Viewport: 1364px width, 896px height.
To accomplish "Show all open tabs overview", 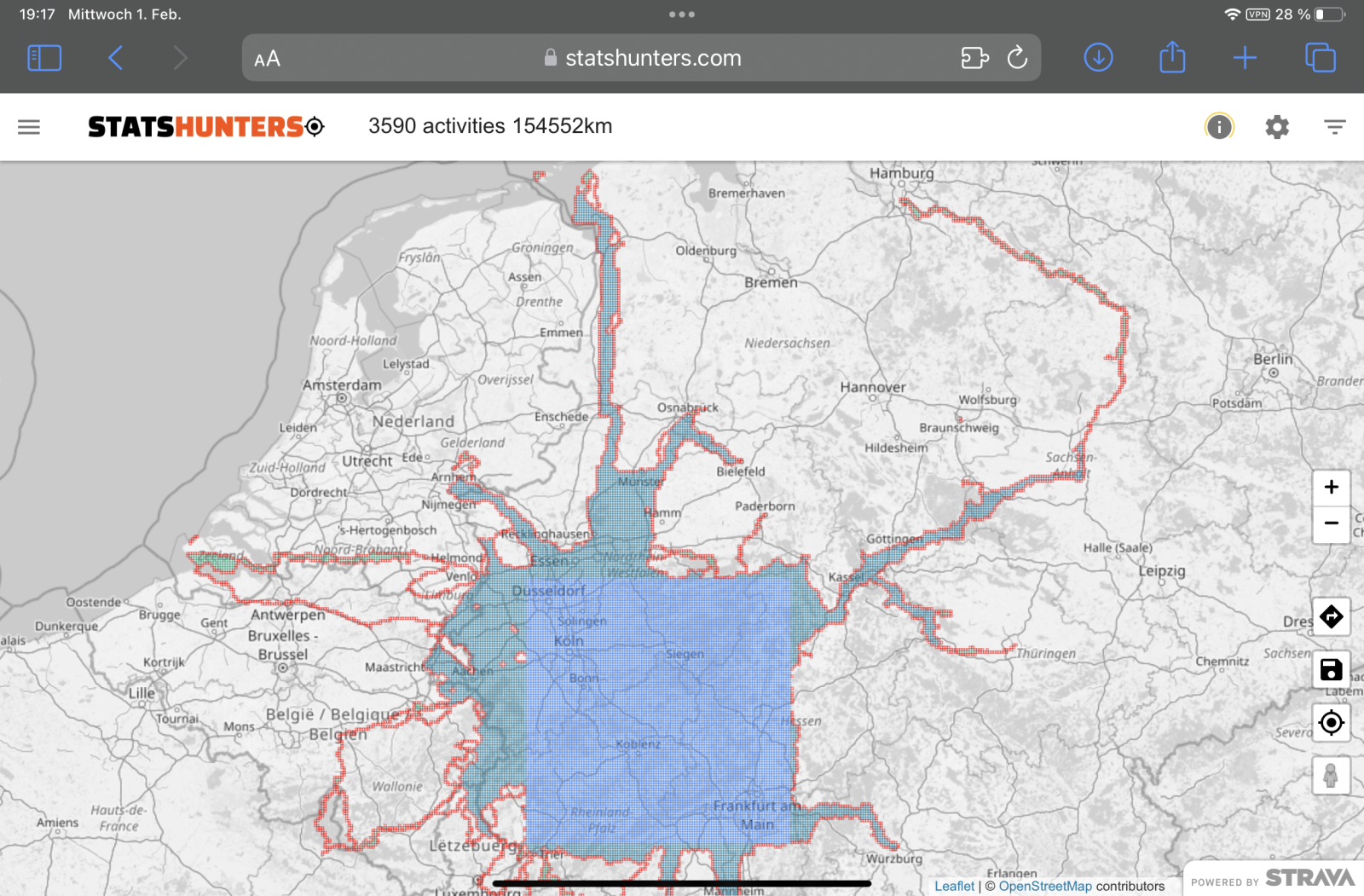I will pos(1321,58).
